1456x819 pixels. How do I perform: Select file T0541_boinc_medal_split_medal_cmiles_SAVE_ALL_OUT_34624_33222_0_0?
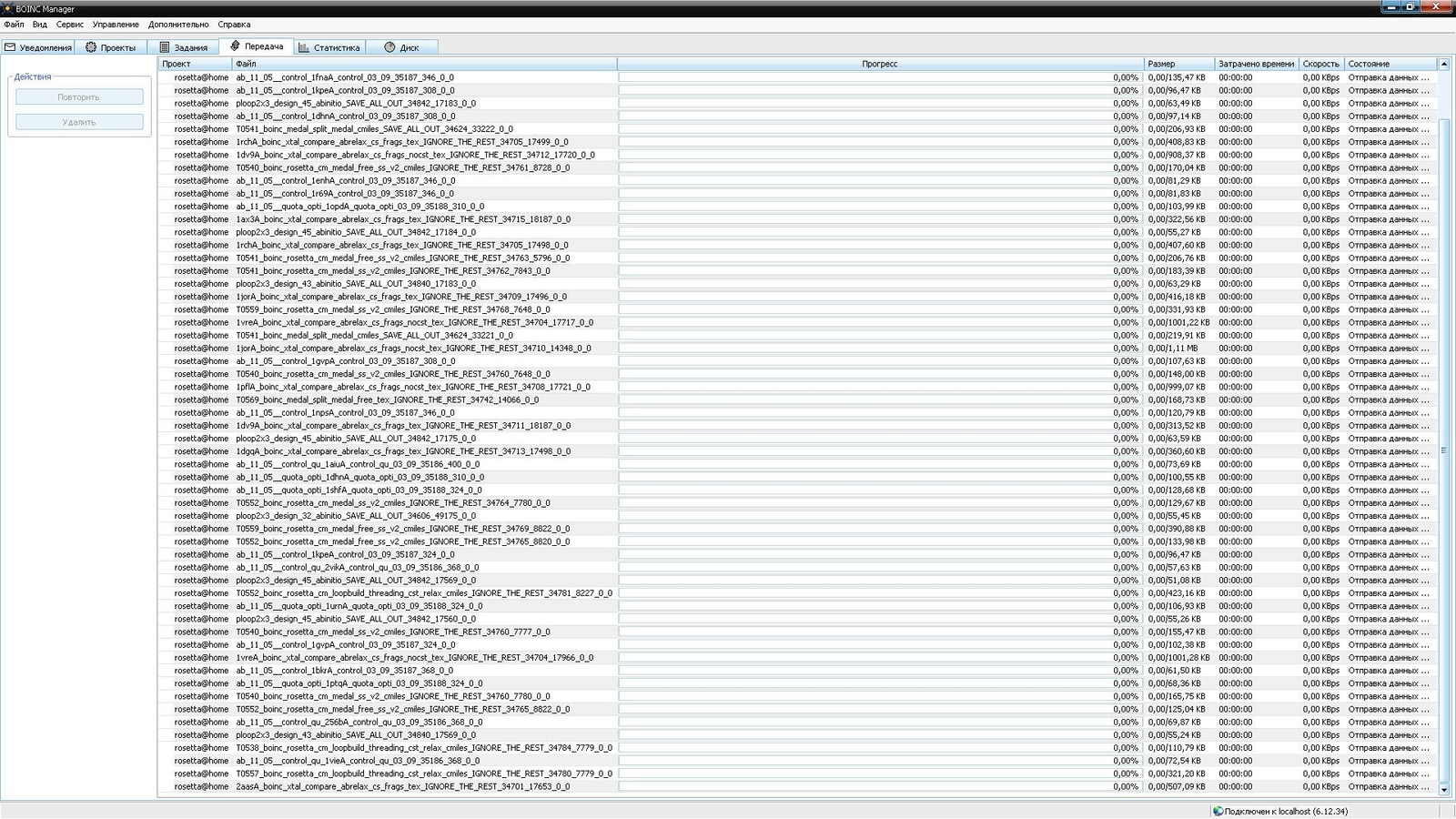point(374,129)
